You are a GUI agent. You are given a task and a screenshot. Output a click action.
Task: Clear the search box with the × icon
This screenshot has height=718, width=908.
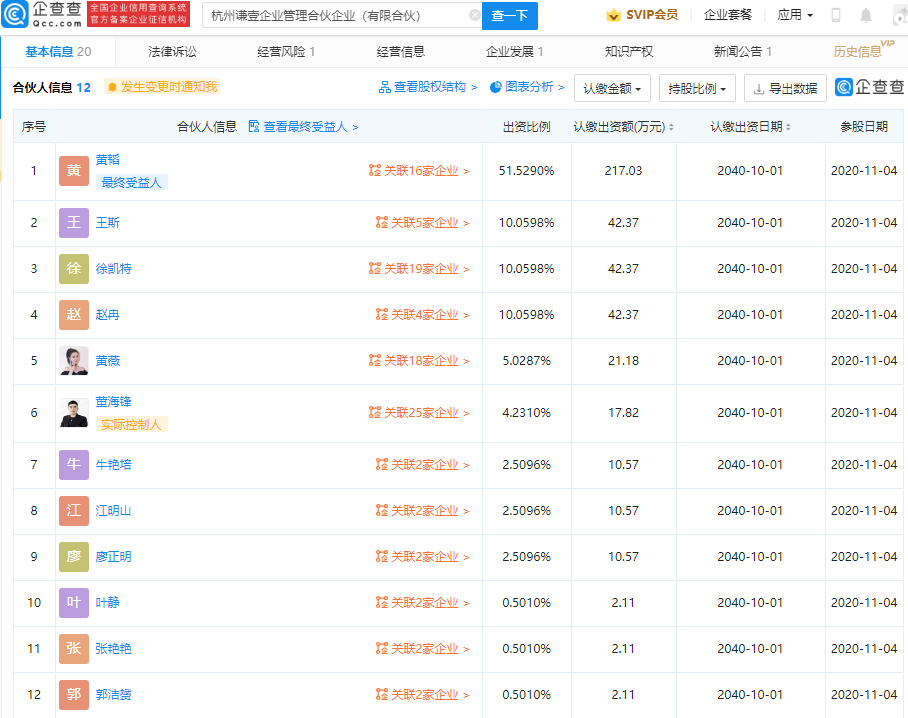(x=475, y=16)
